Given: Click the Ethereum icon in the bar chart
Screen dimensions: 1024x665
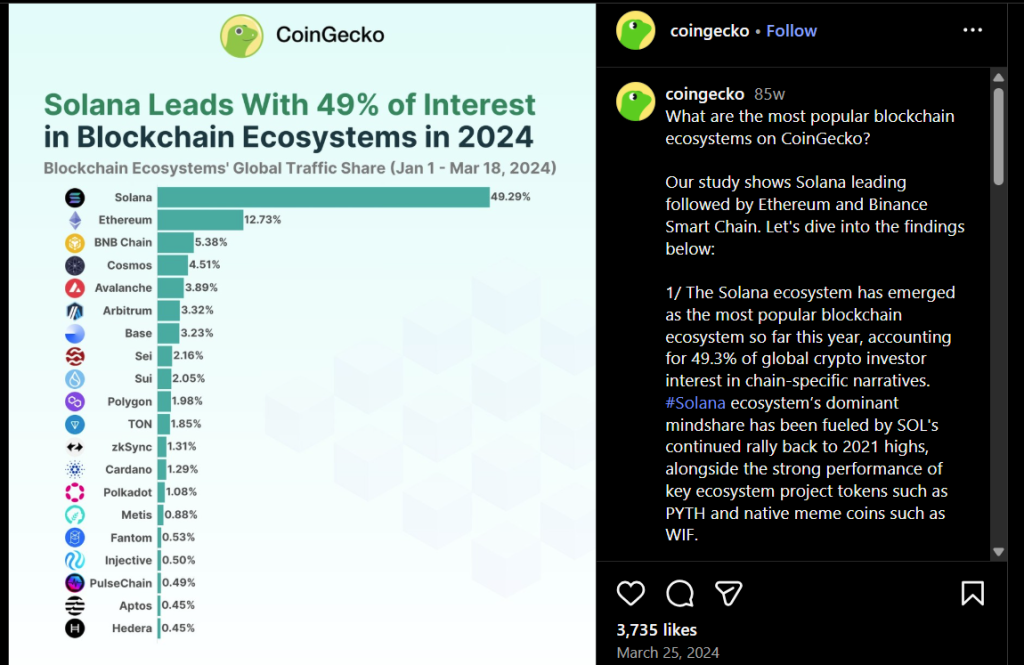Looking at the screenshot, I should pos(75,219).
